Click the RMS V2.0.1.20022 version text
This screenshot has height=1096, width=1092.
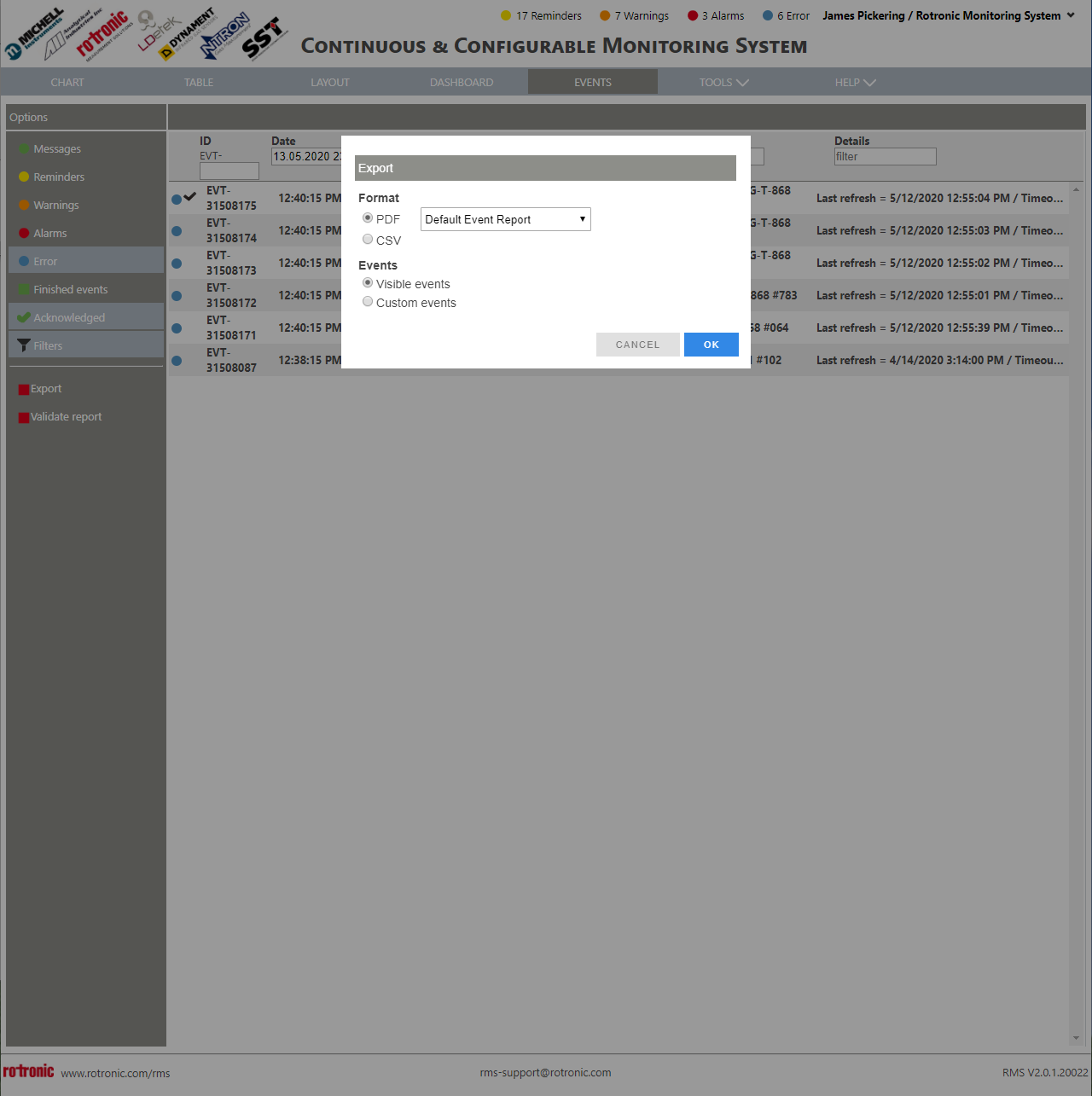(1045, 1072)
